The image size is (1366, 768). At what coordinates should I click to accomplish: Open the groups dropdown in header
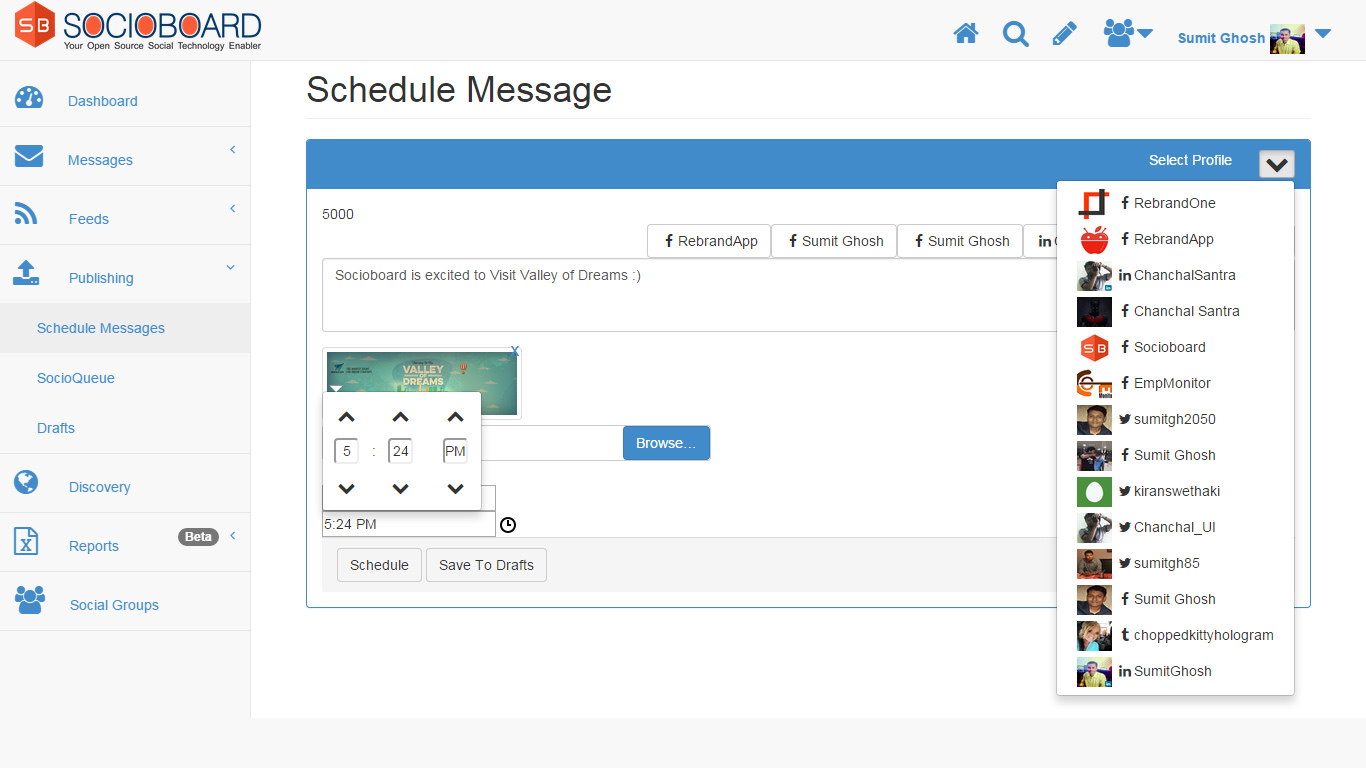click(1128, 34)
